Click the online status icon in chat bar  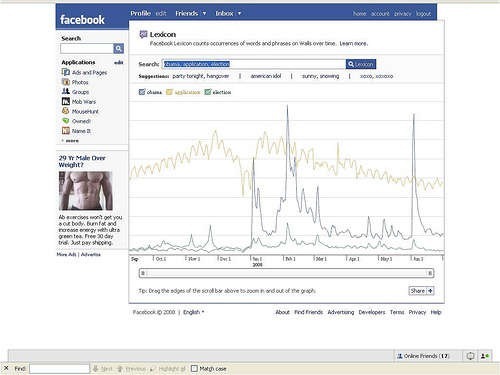click(x=485, y=356)
